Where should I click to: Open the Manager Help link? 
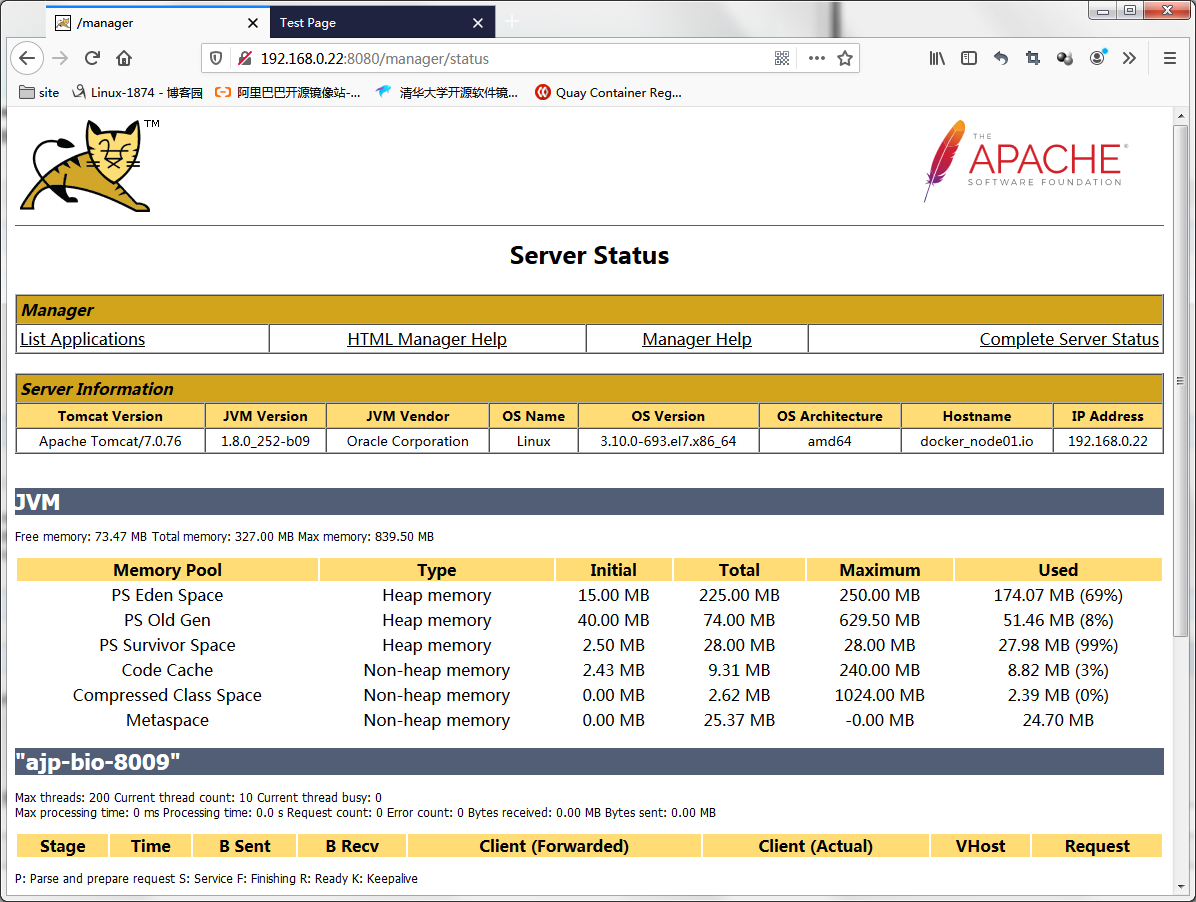697,339
